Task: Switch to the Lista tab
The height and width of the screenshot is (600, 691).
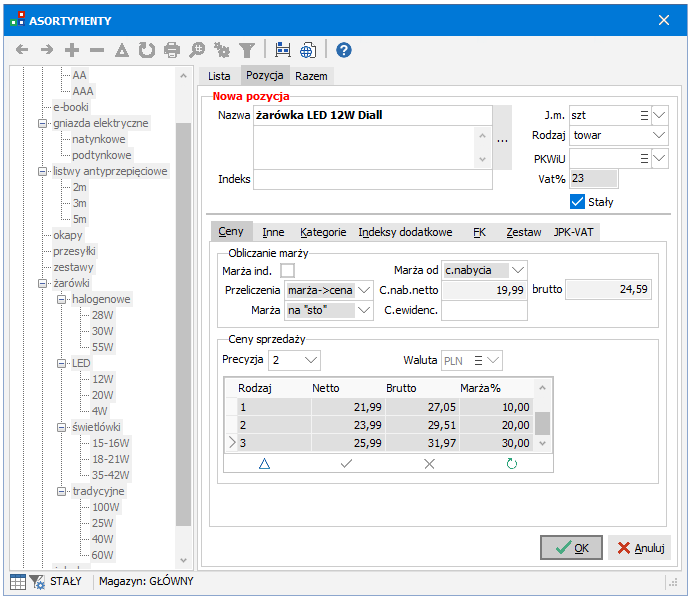Action: (x=219, y=76)
